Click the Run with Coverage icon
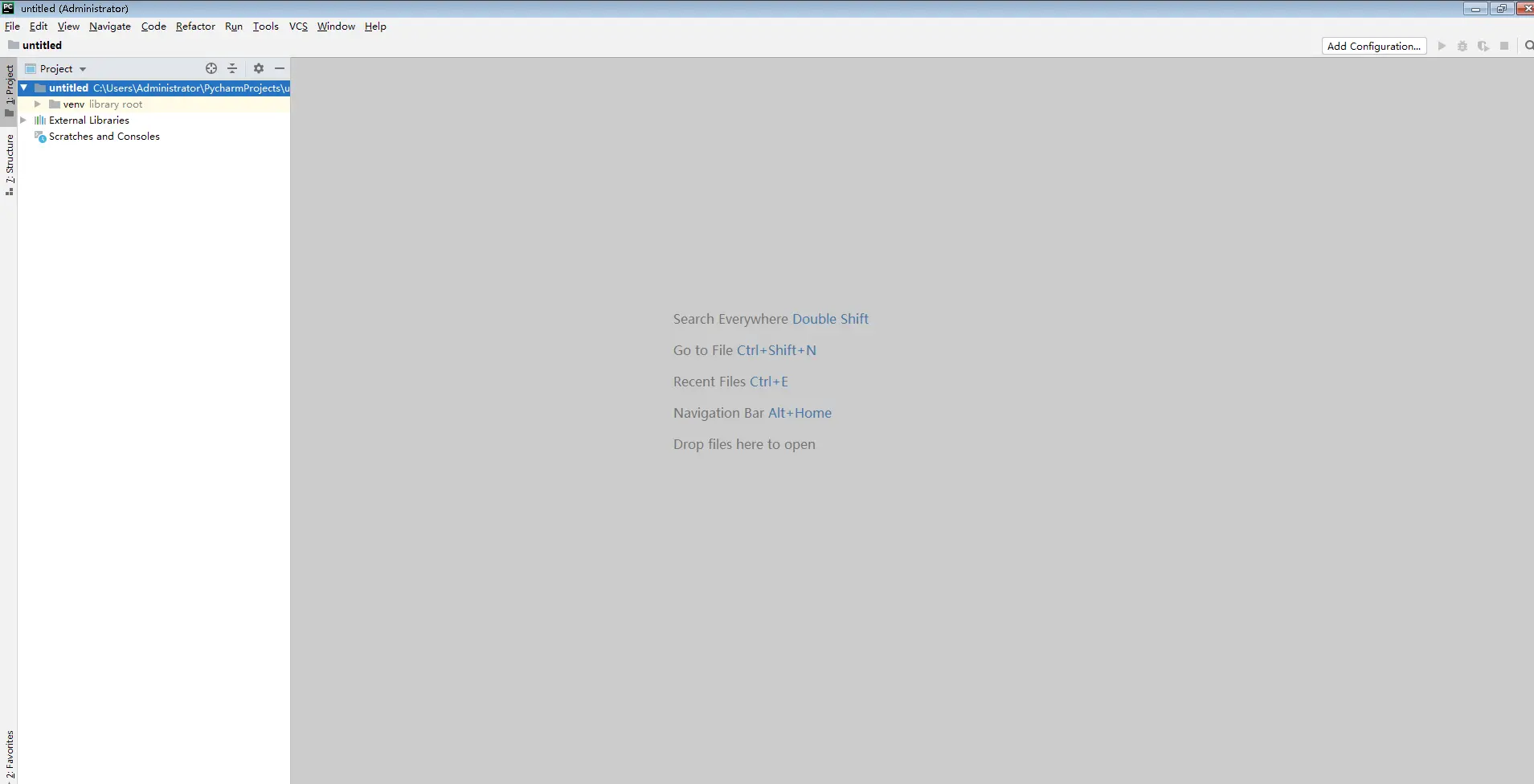Image resolution: width=1534 pixels, height=784 pixels. tap(1483, 46)
